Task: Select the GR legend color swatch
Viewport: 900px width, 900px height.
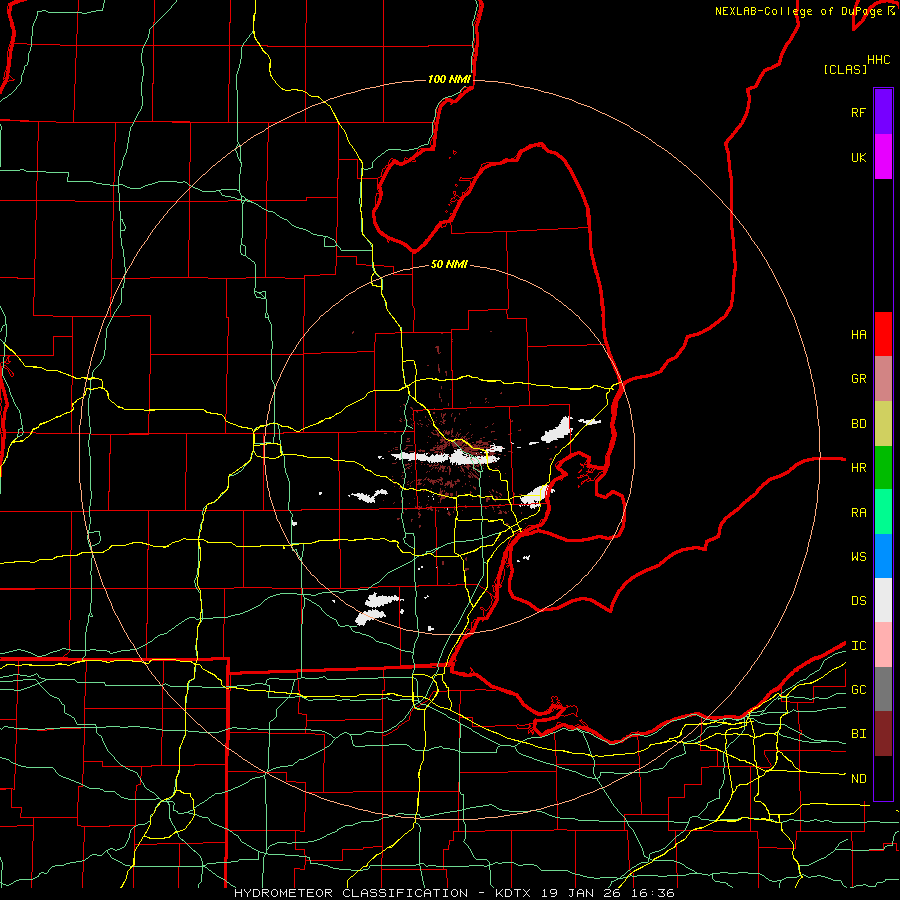Action: [883, 379]
